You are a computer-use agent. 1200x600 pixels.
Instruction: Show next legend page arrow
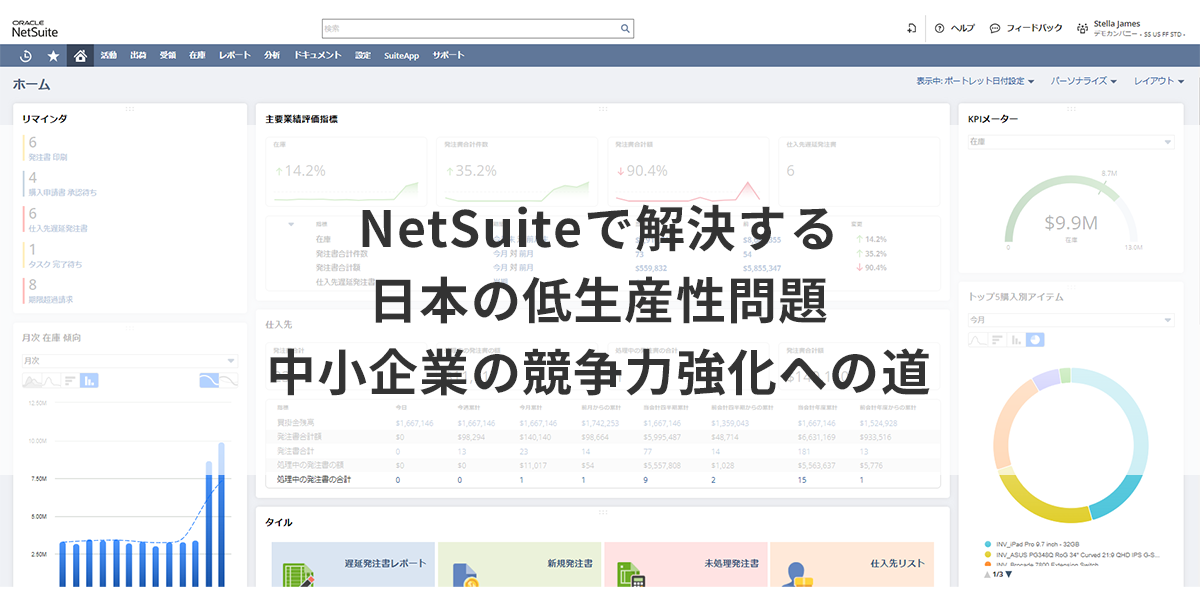(1008, 575)
